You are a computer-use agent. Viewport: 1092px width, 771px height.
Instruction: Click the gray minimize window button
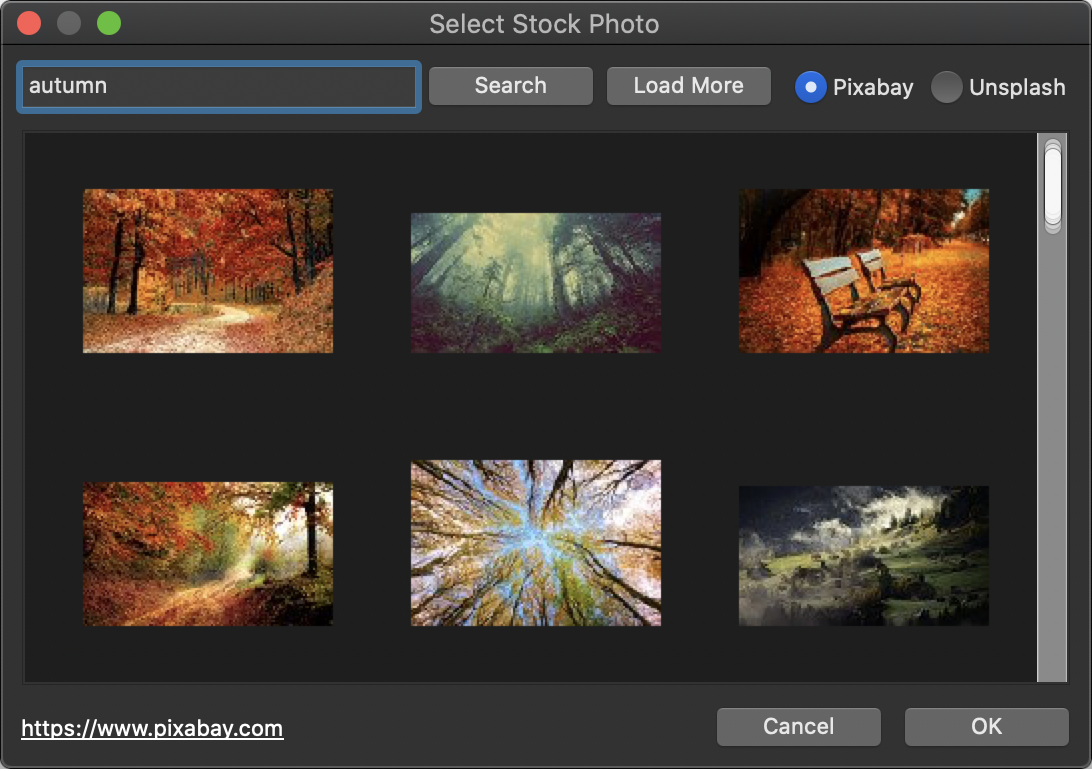pos(69,23)
